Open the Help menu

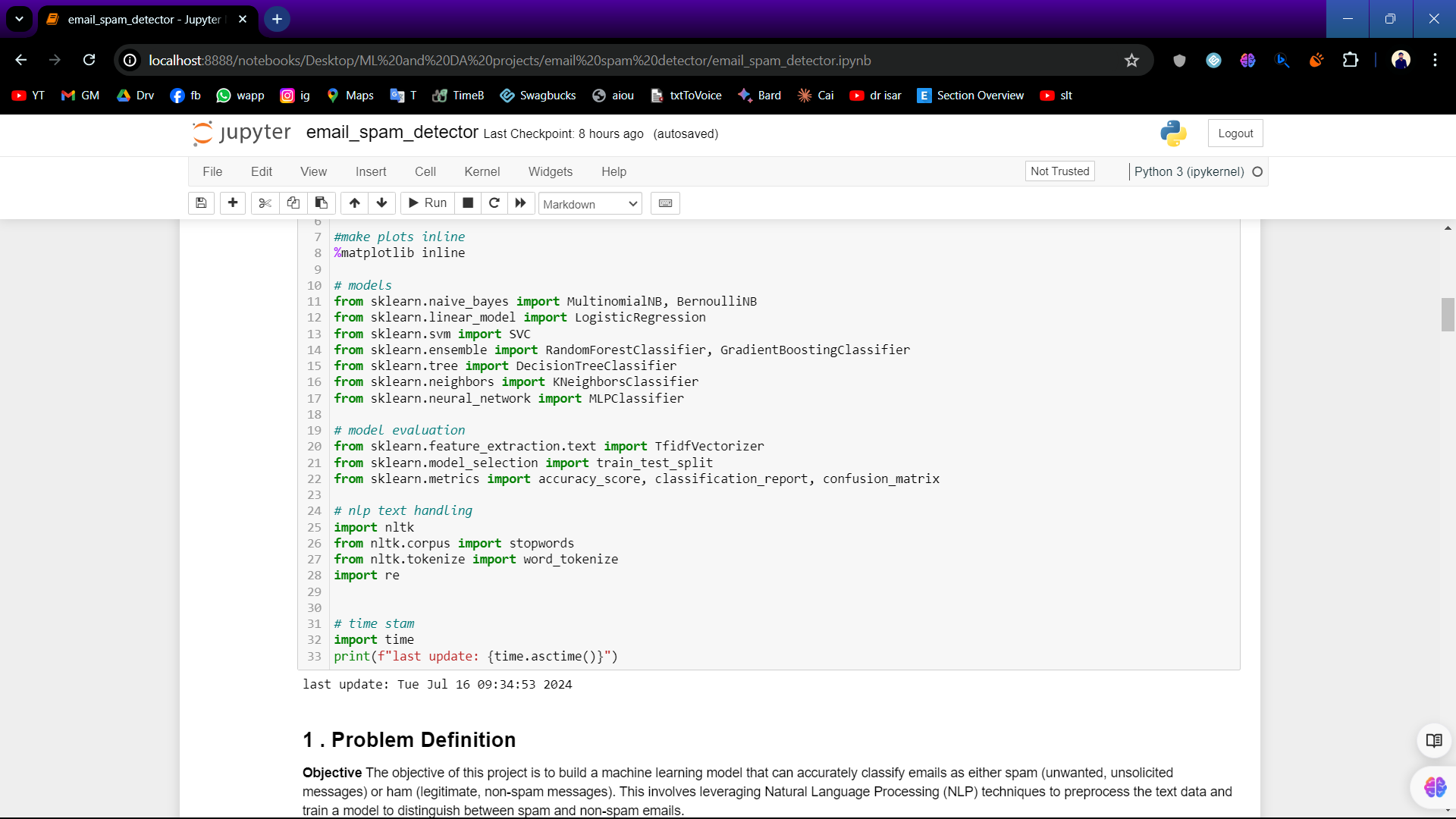tap(614, 171)
